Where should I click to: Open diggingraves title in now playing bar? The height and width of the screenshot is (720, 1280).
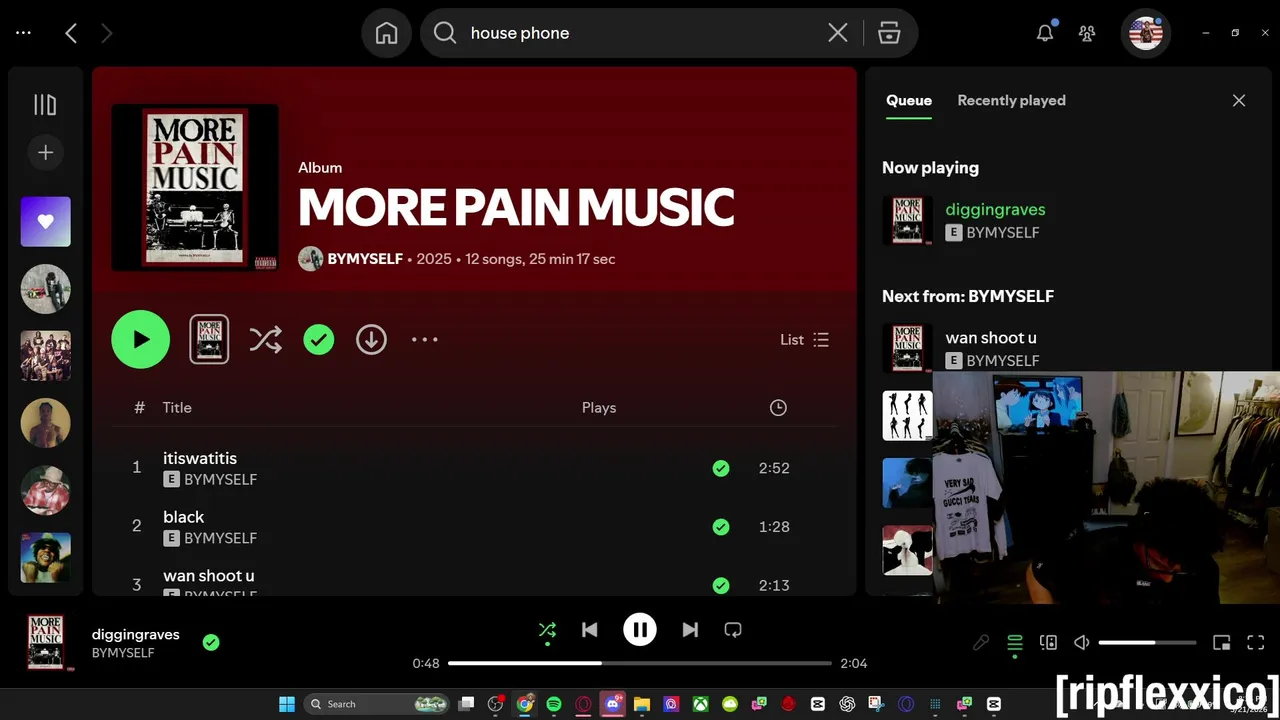[136, 634]
